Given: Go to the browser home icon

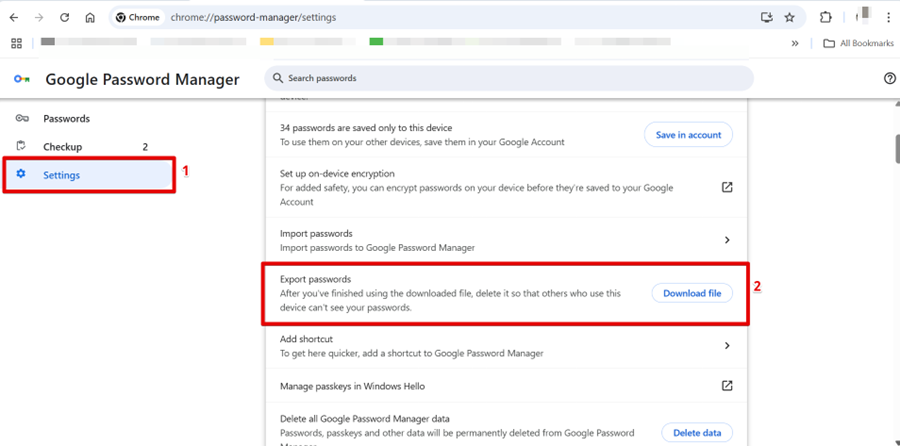Looking at the screenshot, I should [x=90, y=17].
